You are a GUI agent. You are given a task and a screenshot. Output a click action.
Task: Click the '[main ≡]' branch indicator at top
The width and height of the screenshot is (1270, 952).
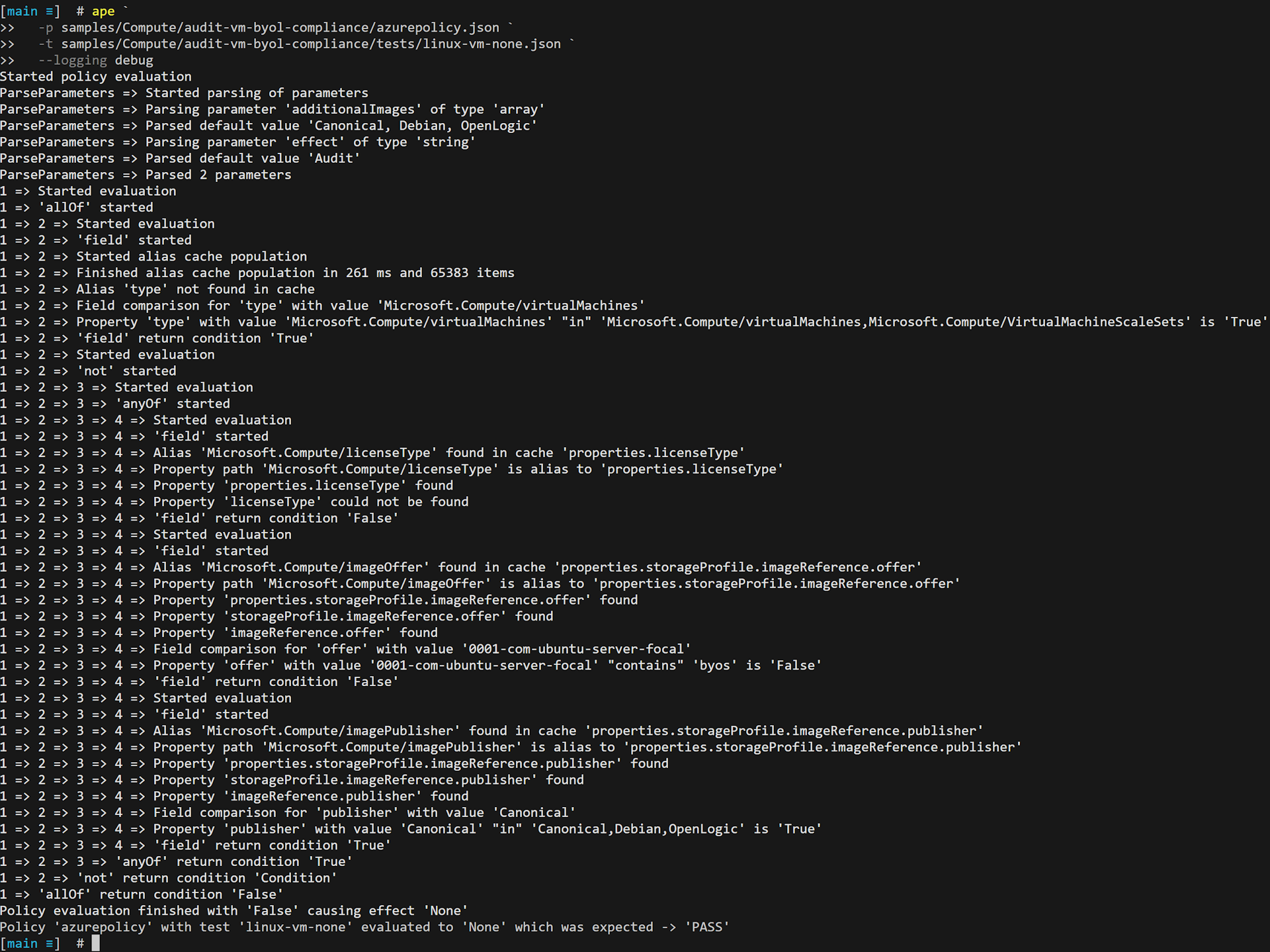[30, 11]
